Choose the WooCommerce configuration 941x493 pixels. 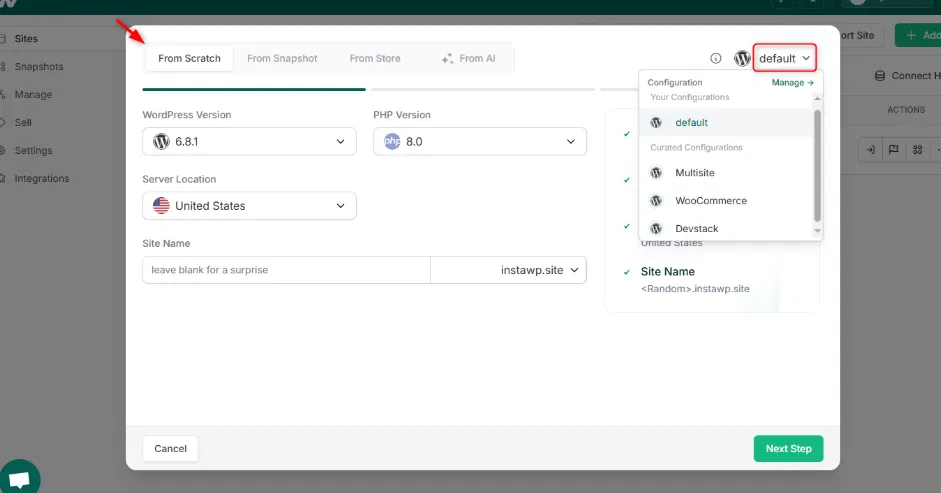(x=710, y=201)
